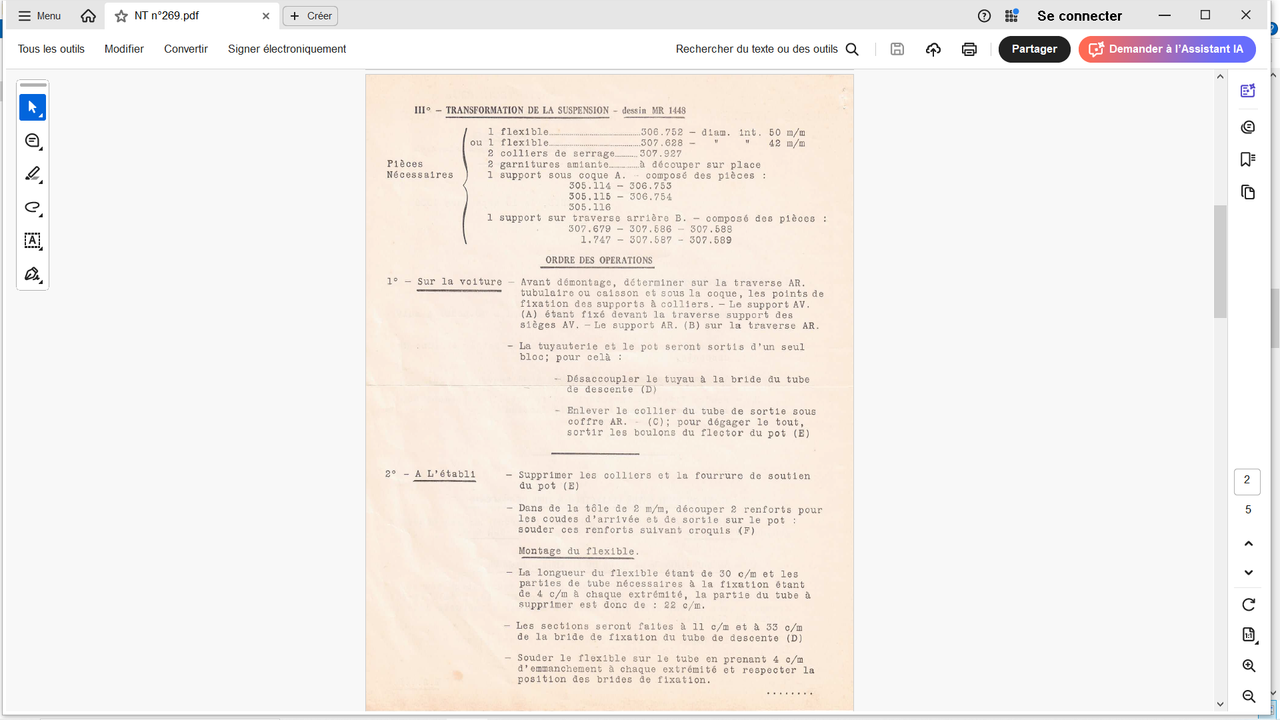The height and width of the screenshot is (720, 1280).
Task: Go to the Home icon
Action: point(89,16)
